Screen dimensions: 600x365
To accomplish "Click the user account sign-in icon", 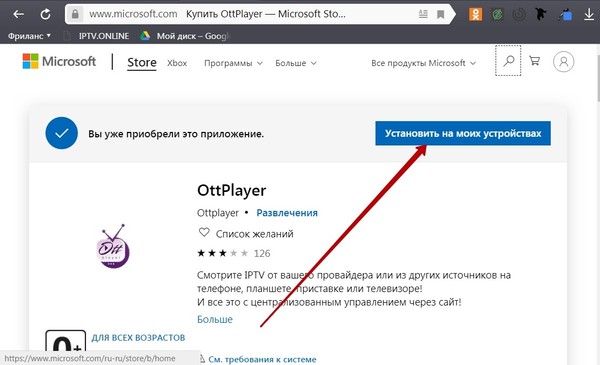I will coord(563,62).
